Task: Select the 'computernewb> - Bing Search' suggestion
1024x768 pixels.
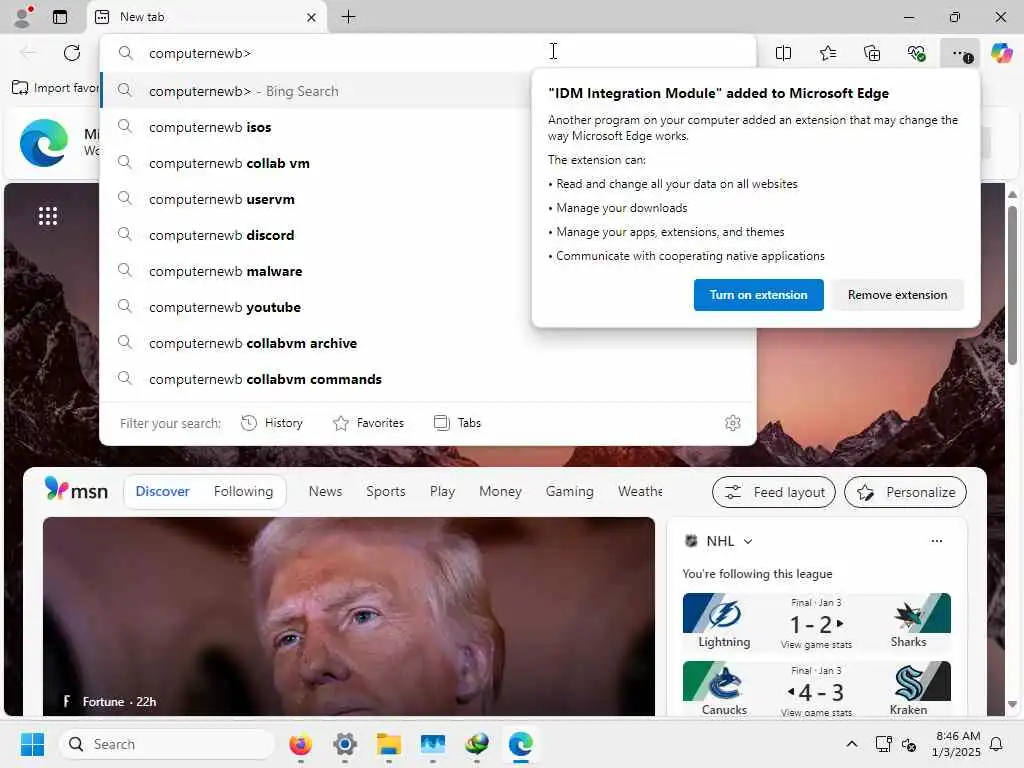Action: click(x=316, y=91)
